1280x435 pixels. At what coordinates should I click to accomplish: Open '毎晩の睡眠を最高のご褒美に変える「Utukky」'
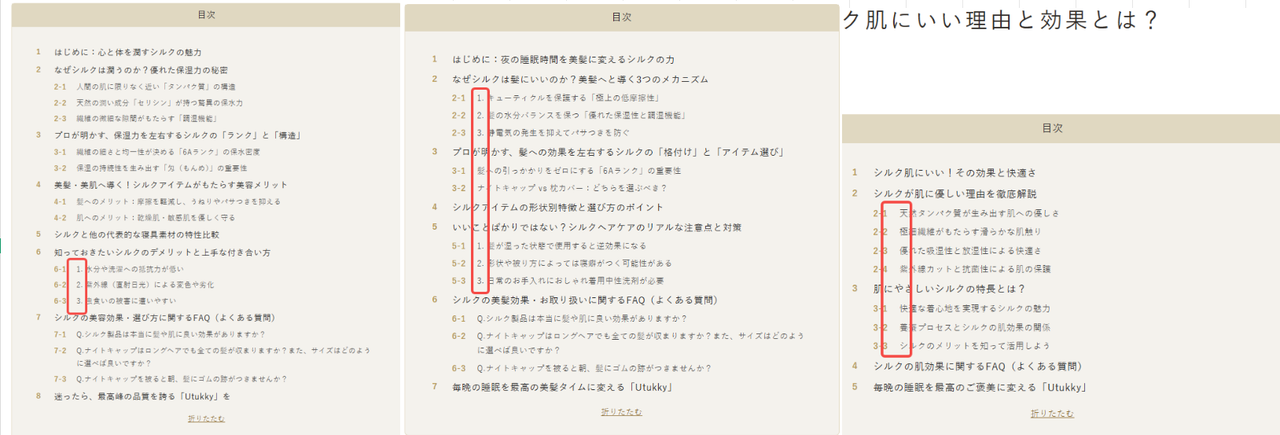click(x=980, y=387)
